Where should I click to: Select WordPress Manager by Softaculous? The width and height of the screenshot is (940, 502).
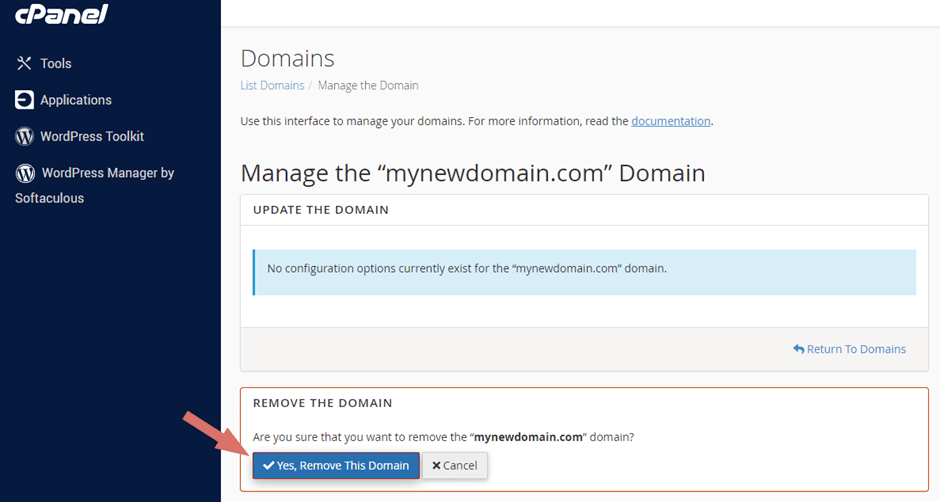tap(95, 185)
